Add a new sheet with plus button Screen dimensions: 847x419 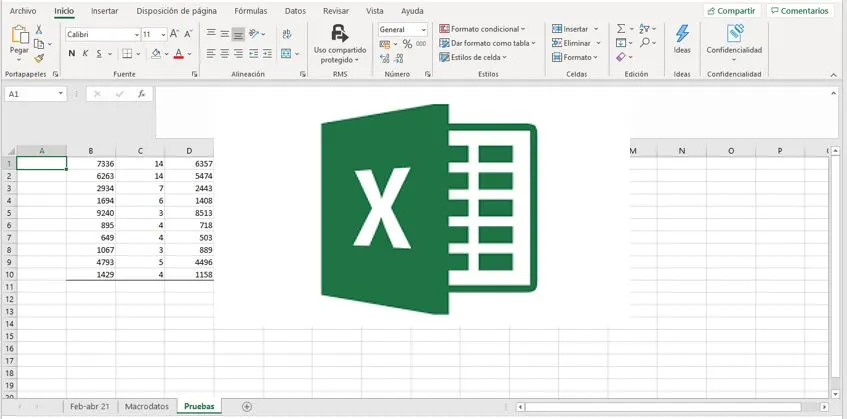pos(247,407)
